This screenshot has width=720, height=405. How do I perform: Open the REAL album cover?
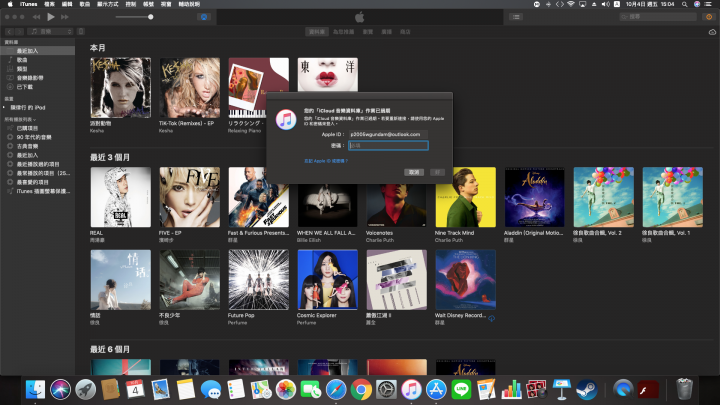(120, 197)
